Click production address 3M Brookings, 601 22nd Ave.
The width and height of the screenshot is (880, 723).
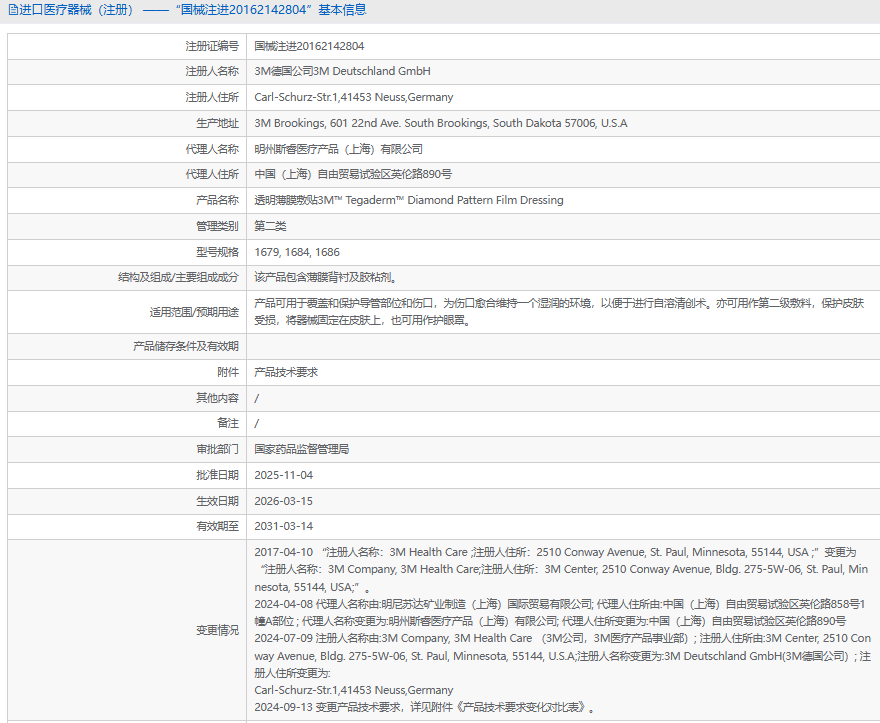coord(441,123)
